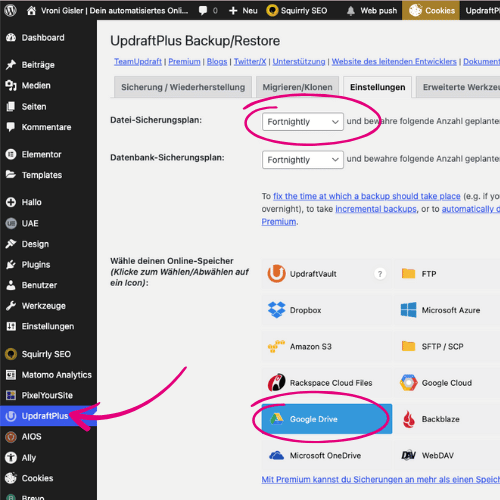Choose Amazon S3 storage option
This screenshot has height=500, width=500.
pos(326,346)
